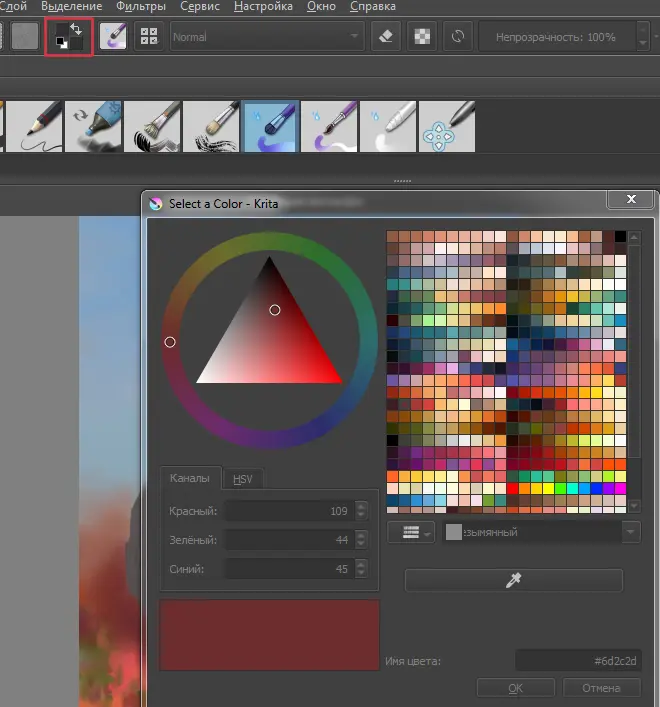Click the foreground/background color selector
660x707 pixels.
click(69, 37)
